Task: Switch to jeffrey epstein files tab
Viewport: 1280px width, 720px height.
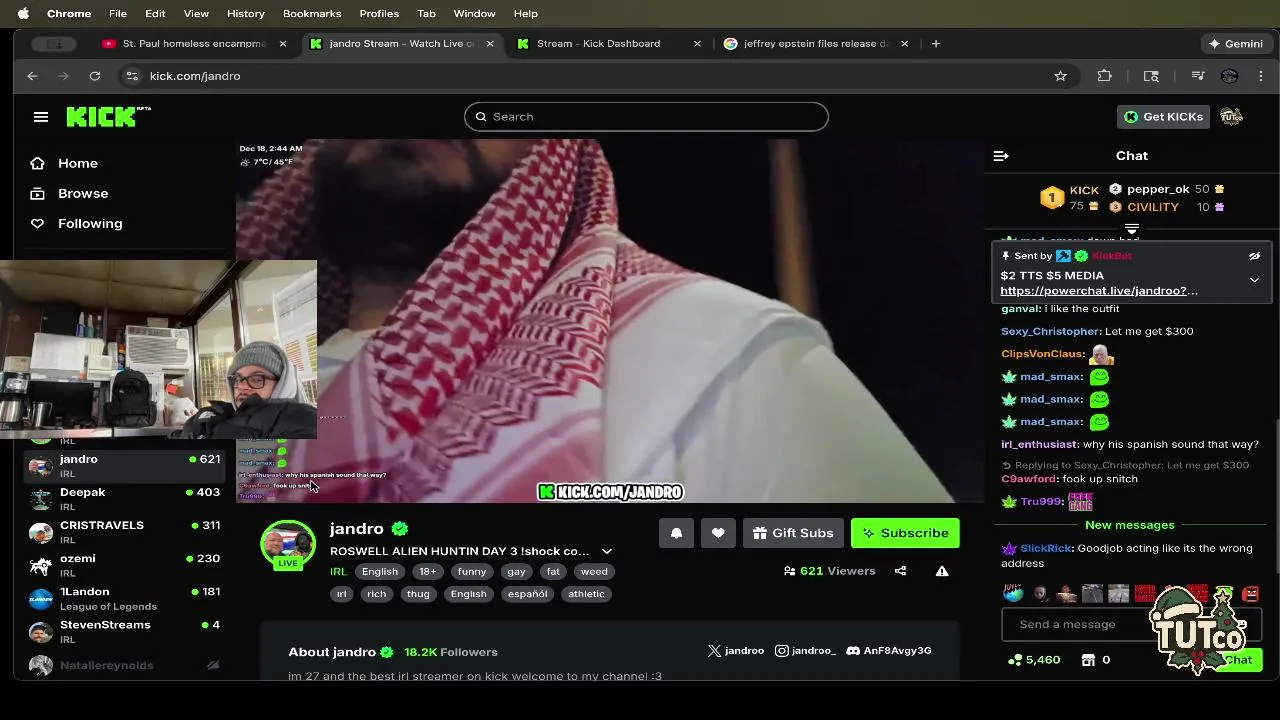Action: point(816,44)
